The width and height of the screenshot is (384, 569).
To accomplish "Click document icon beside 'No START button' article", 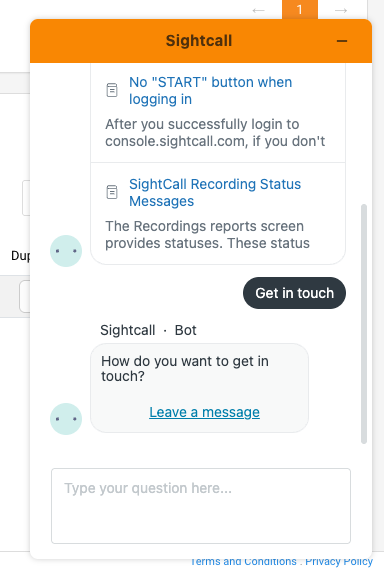I will tap(112, 90).
